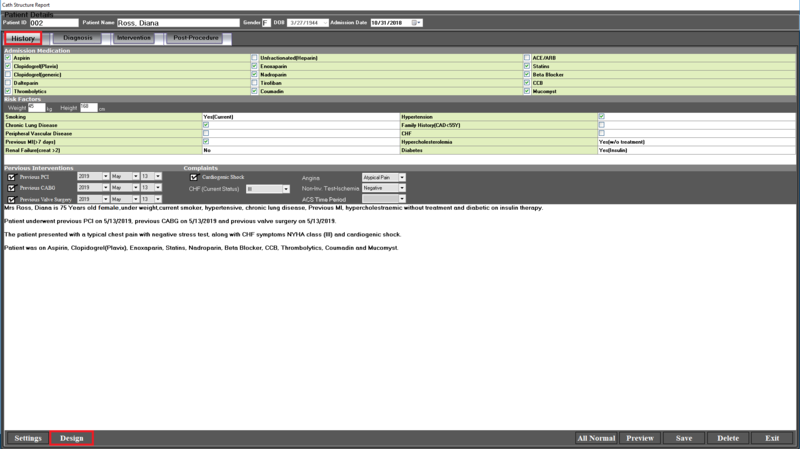The height and width of the screenshot is (449, 800).
Task: Click the Design button
Action: (71, 438)
